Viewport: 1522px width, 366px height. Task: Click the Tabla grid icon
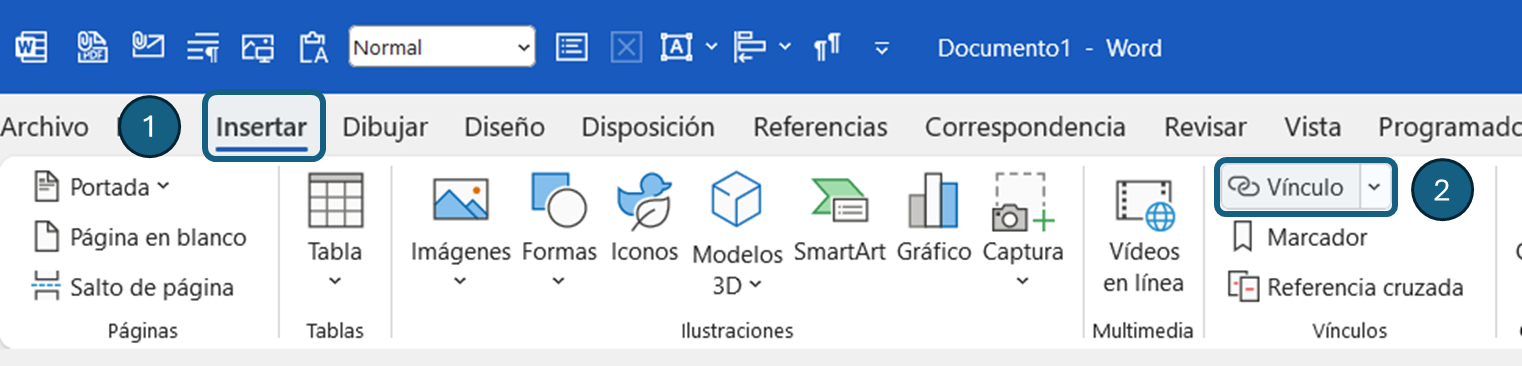335,201
